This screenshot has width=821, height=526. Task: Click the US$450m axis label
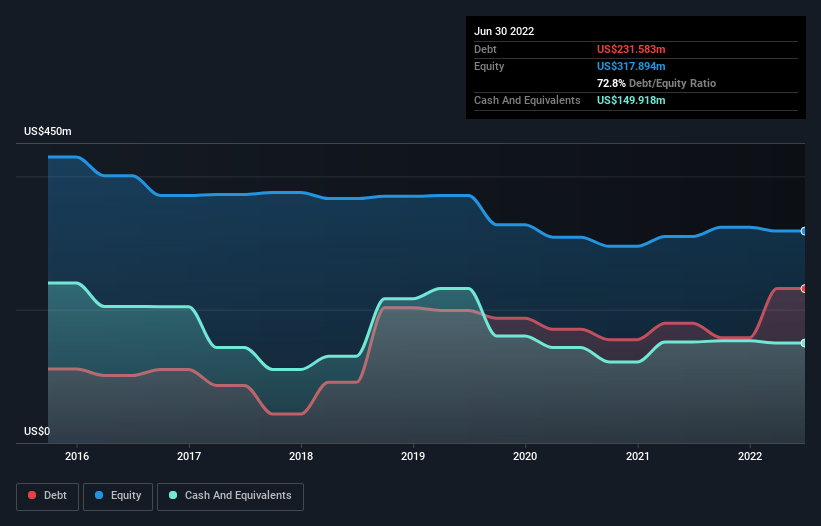pos(48,131)
